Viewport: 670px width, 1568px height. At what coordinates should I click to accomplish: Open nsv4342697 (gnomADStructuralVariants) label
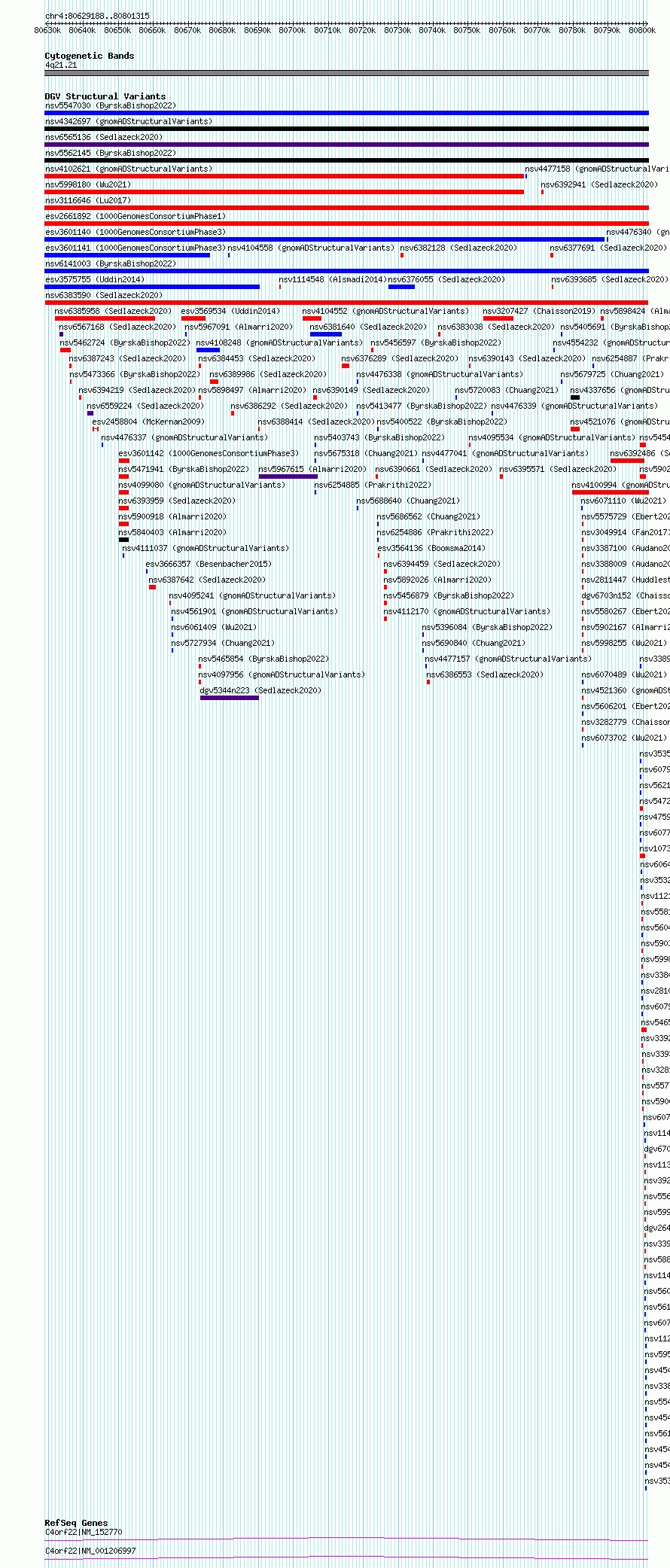click(129, 121)
